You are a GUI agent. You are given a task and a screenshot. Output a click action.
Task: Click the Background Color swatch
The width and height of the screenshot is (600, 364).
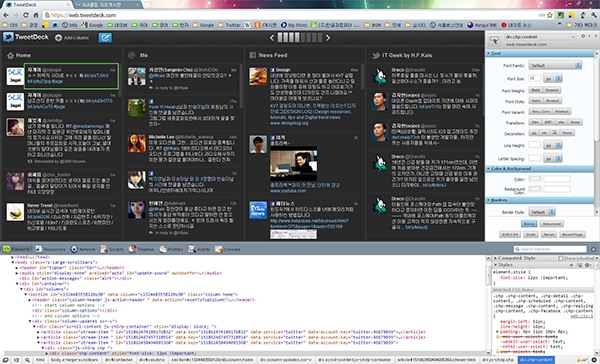point(535,189)
